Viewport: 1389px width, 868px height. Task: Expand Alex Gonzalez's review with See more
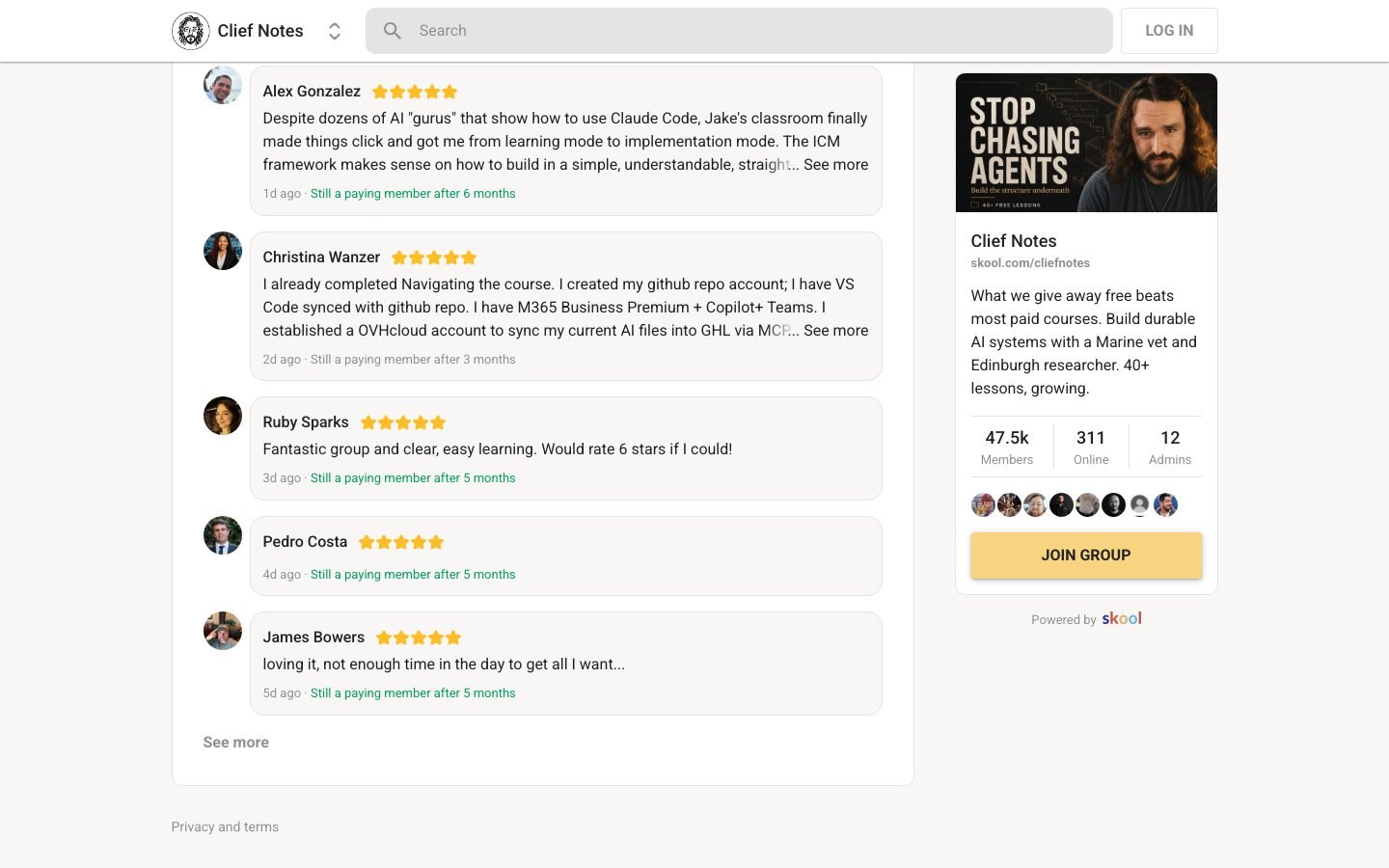tap(835, 165)
